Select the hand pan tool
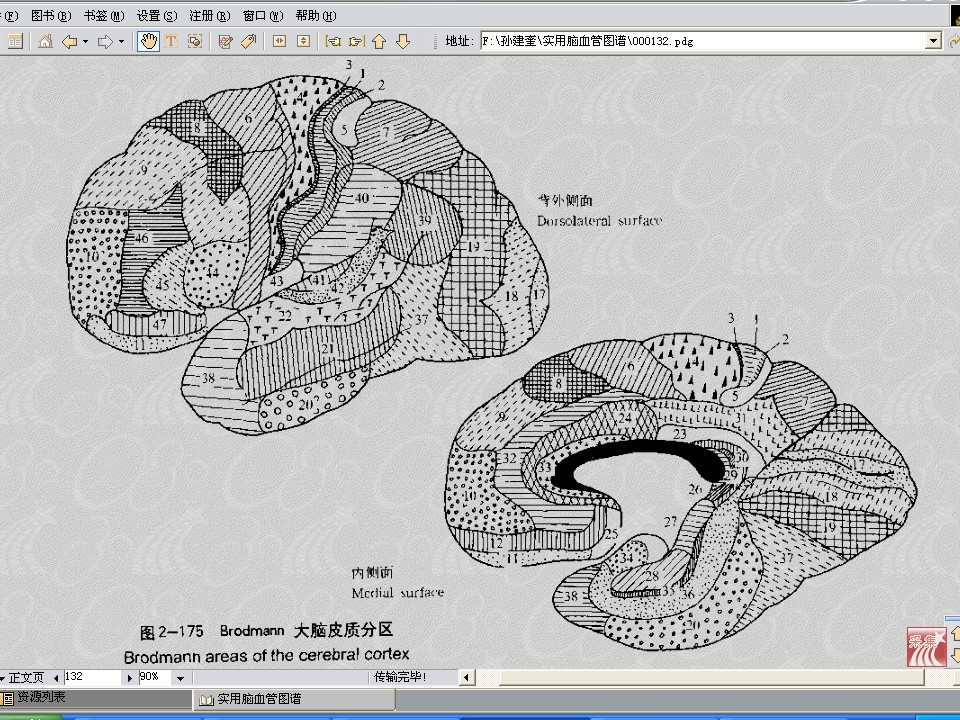Viewport: 960px width, 720px height. (x=148, y=41)
